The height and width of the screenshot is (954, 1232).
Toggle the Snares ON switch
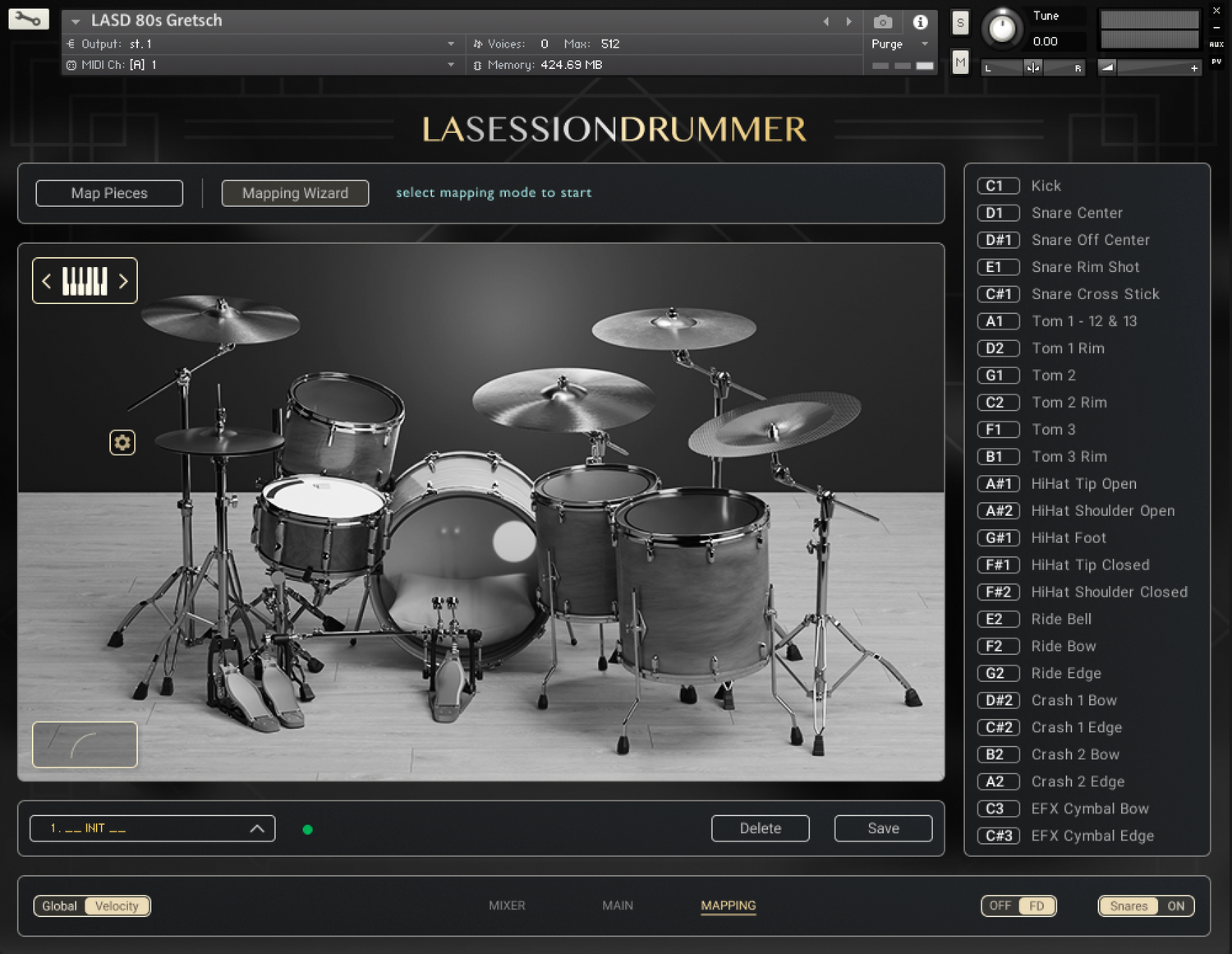(x=1175, y=906)
